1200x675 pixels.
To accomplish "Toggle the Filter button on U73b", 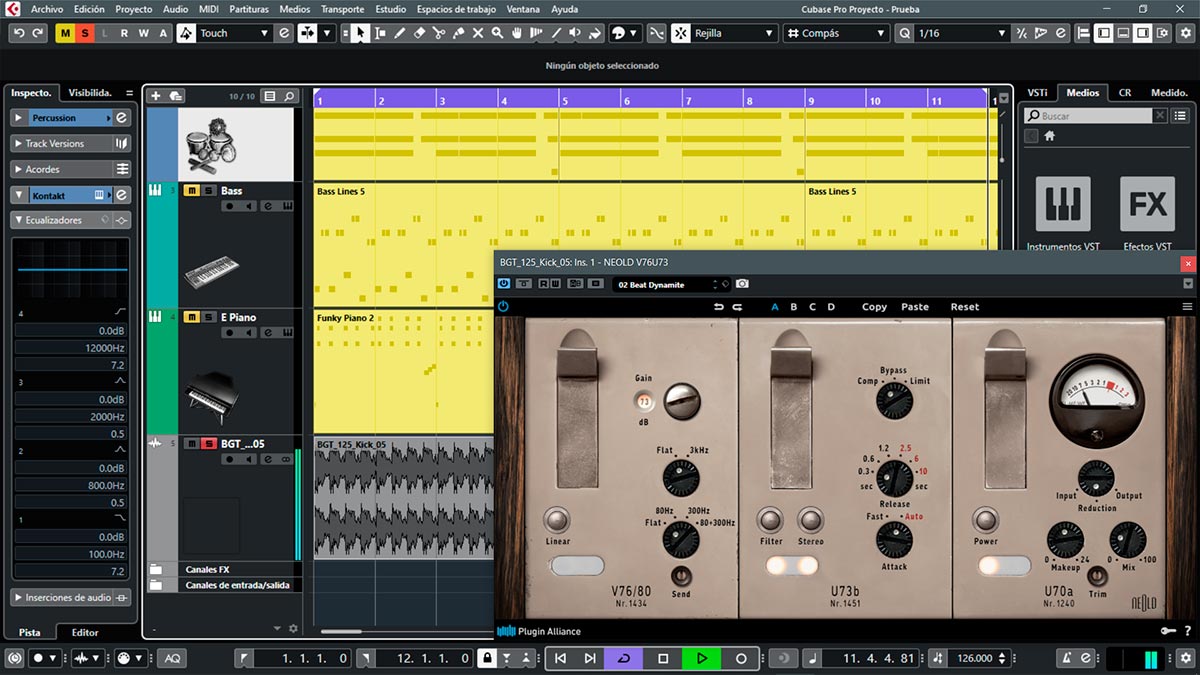I will (770, 520).
